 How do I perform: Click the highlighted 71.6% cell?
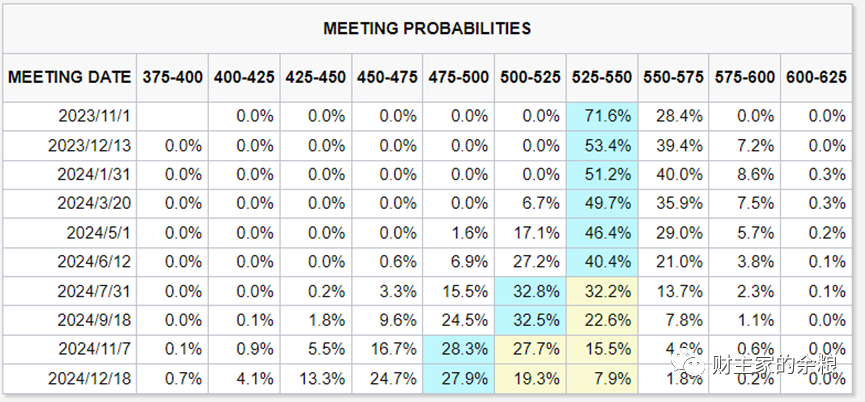point(602,116)
